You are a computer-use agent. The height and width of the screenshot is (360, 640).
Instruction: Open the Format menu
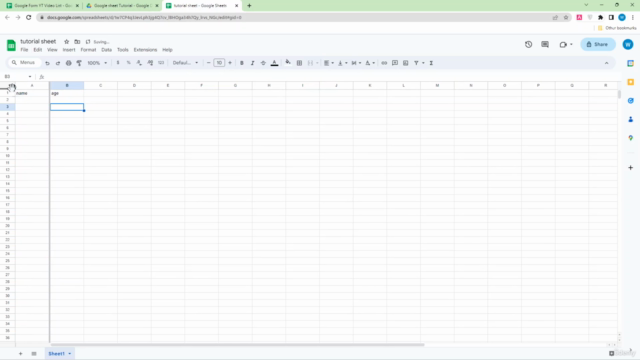[x=88, y=50]
